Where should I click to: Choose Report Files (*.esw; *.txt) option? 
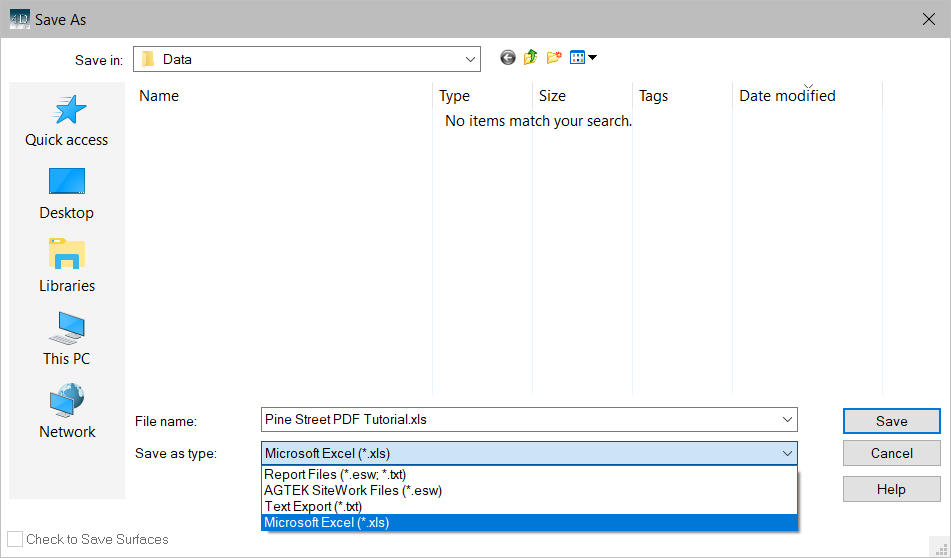click(x=335, y=474)
